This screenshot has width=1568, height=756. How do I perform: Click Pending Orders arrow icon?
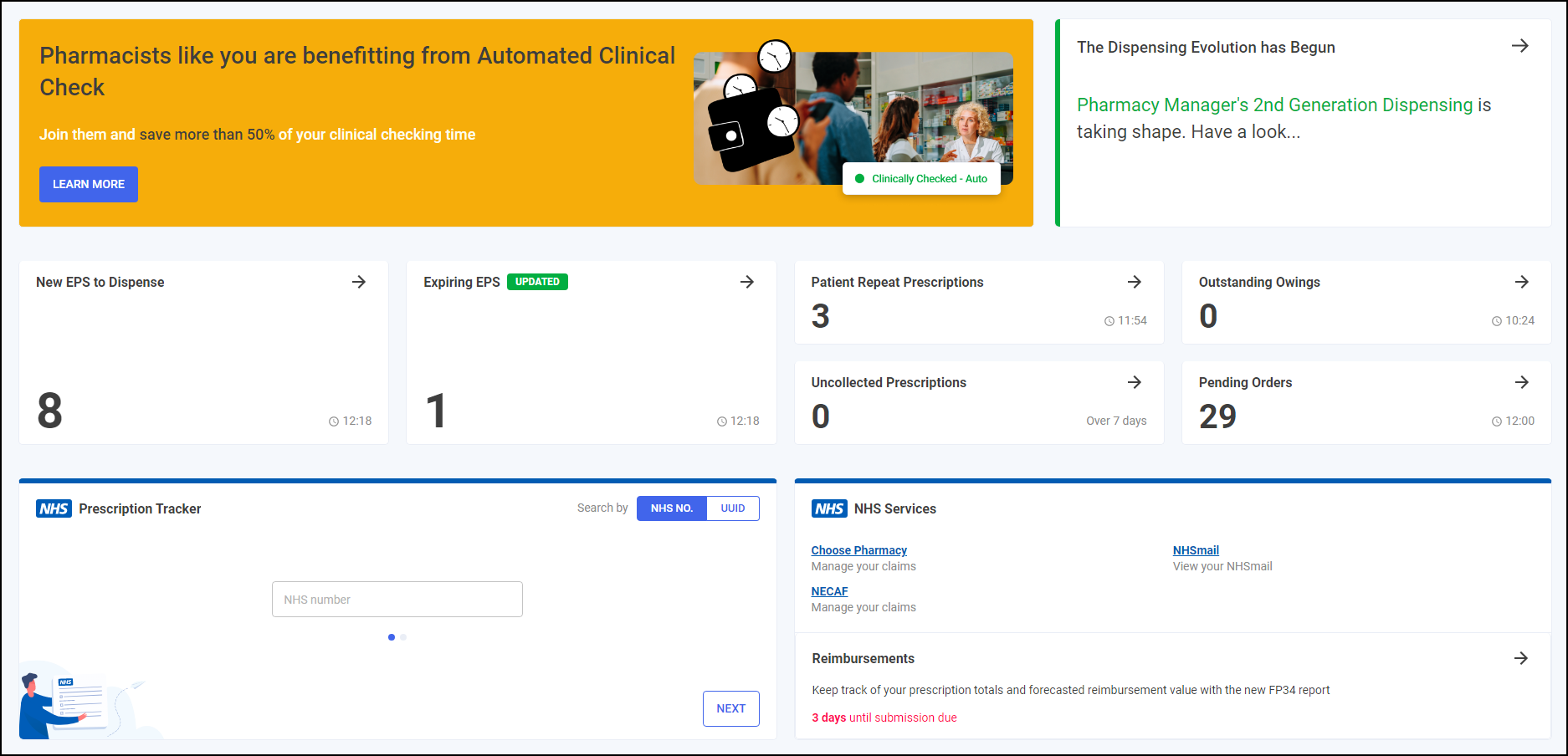(x=1522, y=382)
